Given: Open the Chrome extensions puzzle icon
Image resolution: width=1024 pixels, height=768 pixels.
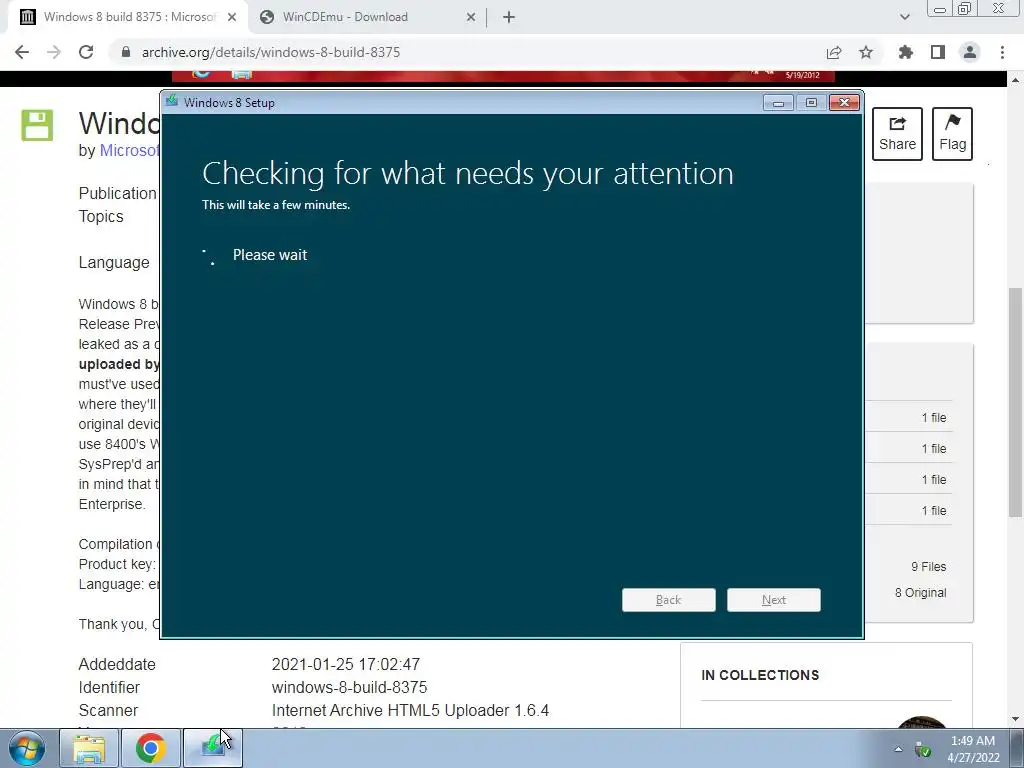Looking at the screenshot, I should point(906,52).
